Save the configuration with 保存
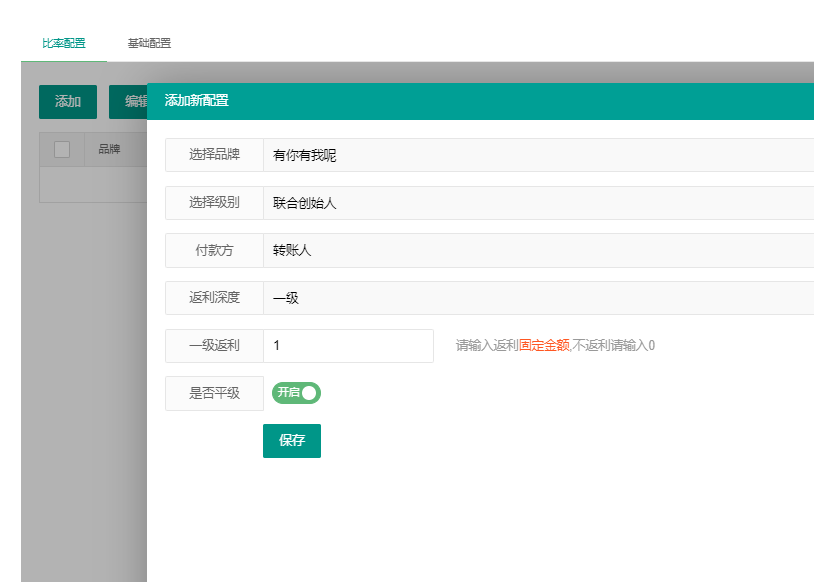Screen dimensions: 814x582 (292, 441)
